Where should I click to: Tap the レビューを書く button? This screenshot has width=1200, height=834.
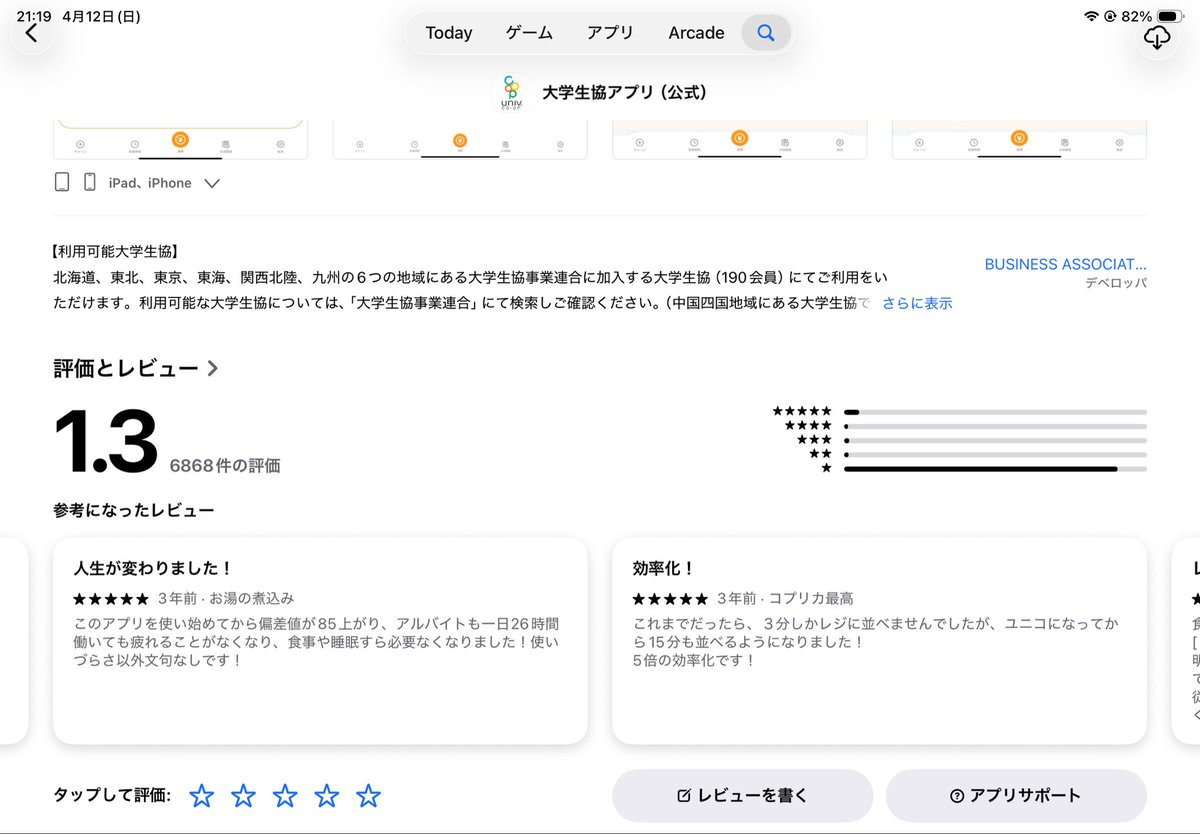tap(742, 796)
